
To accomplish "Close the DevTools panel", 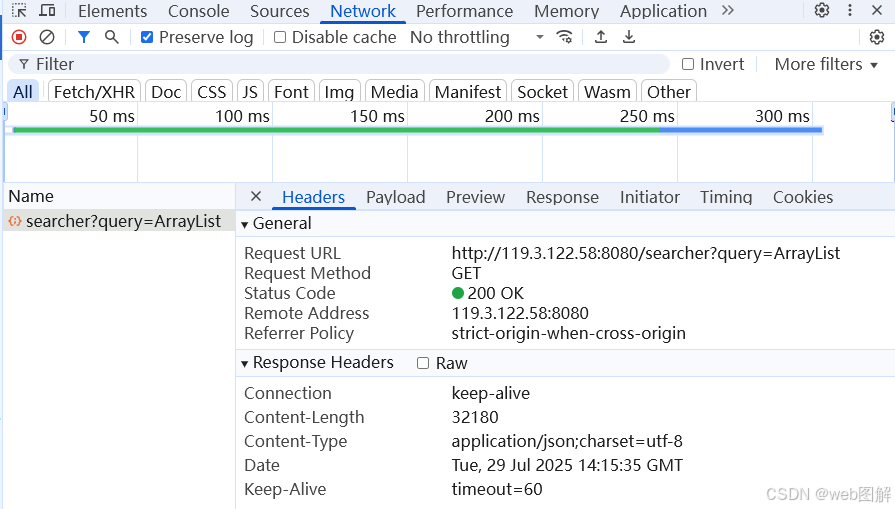I will [877, 10].
